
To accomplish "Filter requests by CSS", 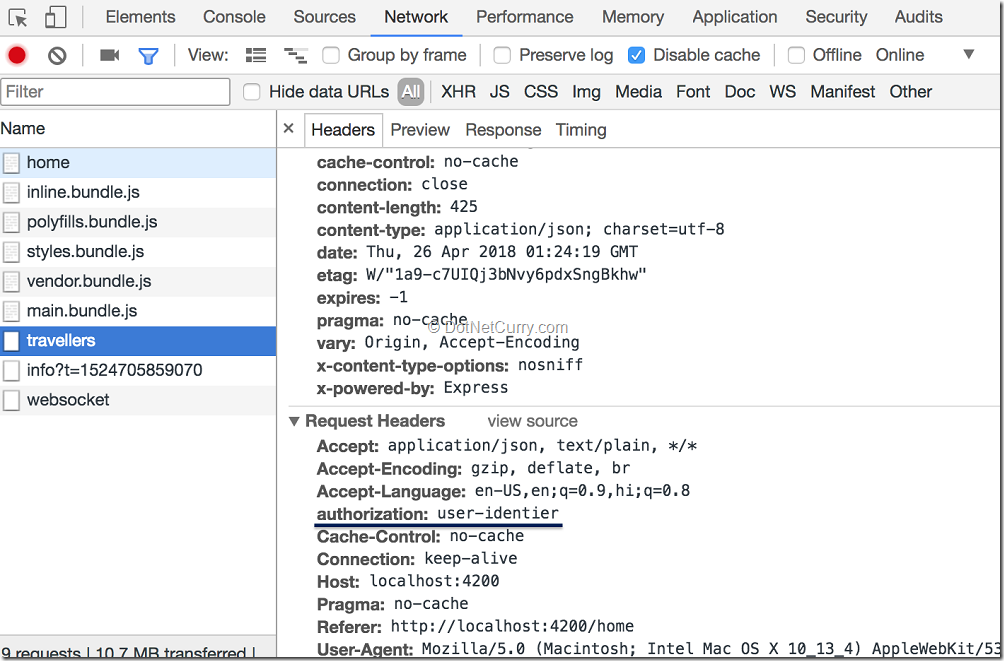I will [541, 92].
